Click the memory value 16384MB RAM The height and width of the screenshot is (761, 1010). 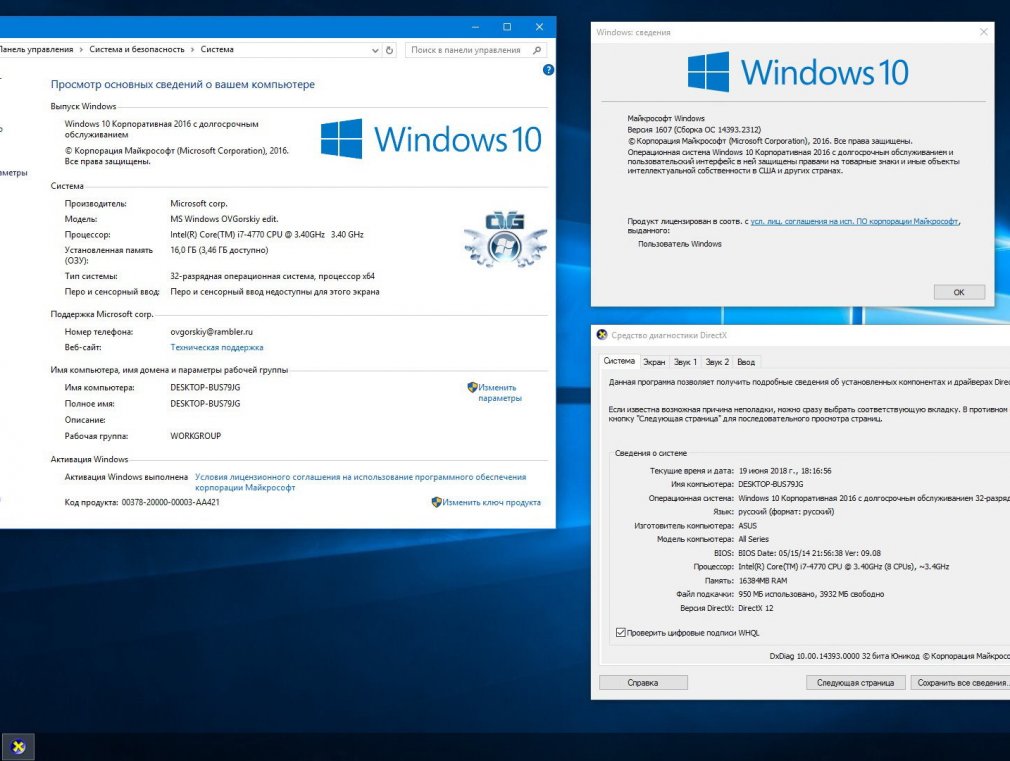[x=763, y=581]
